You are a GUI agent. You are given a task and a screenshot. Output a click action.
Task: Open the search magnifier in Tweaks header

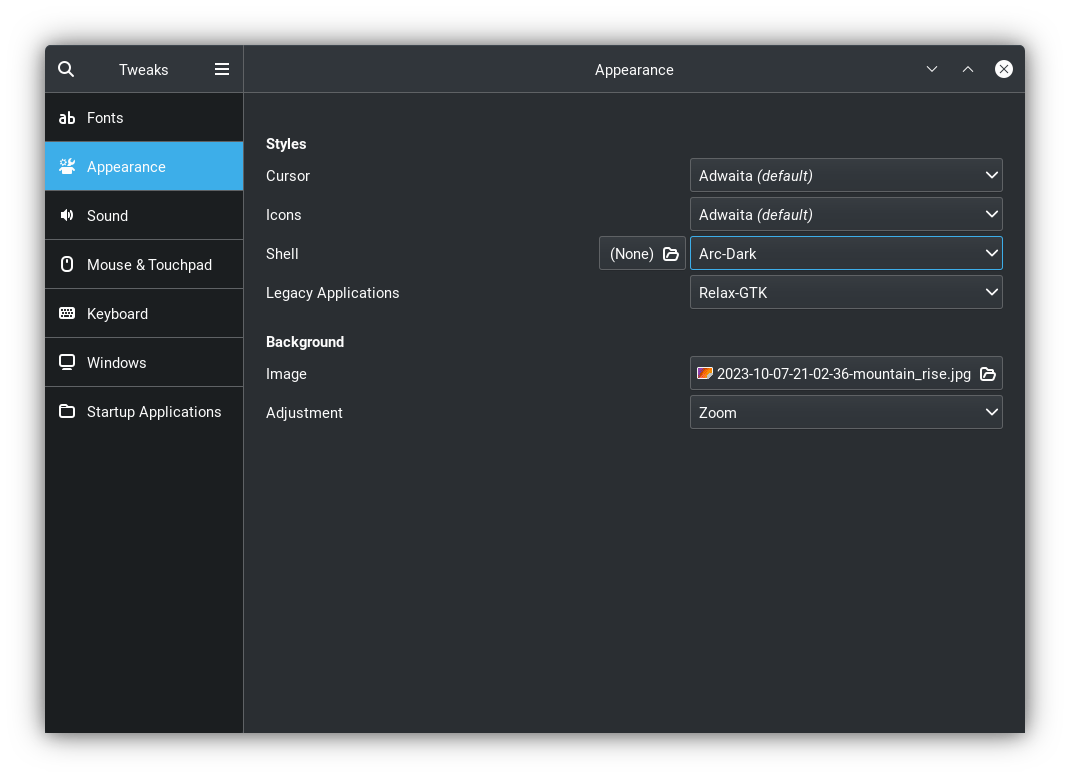(66, 69)
